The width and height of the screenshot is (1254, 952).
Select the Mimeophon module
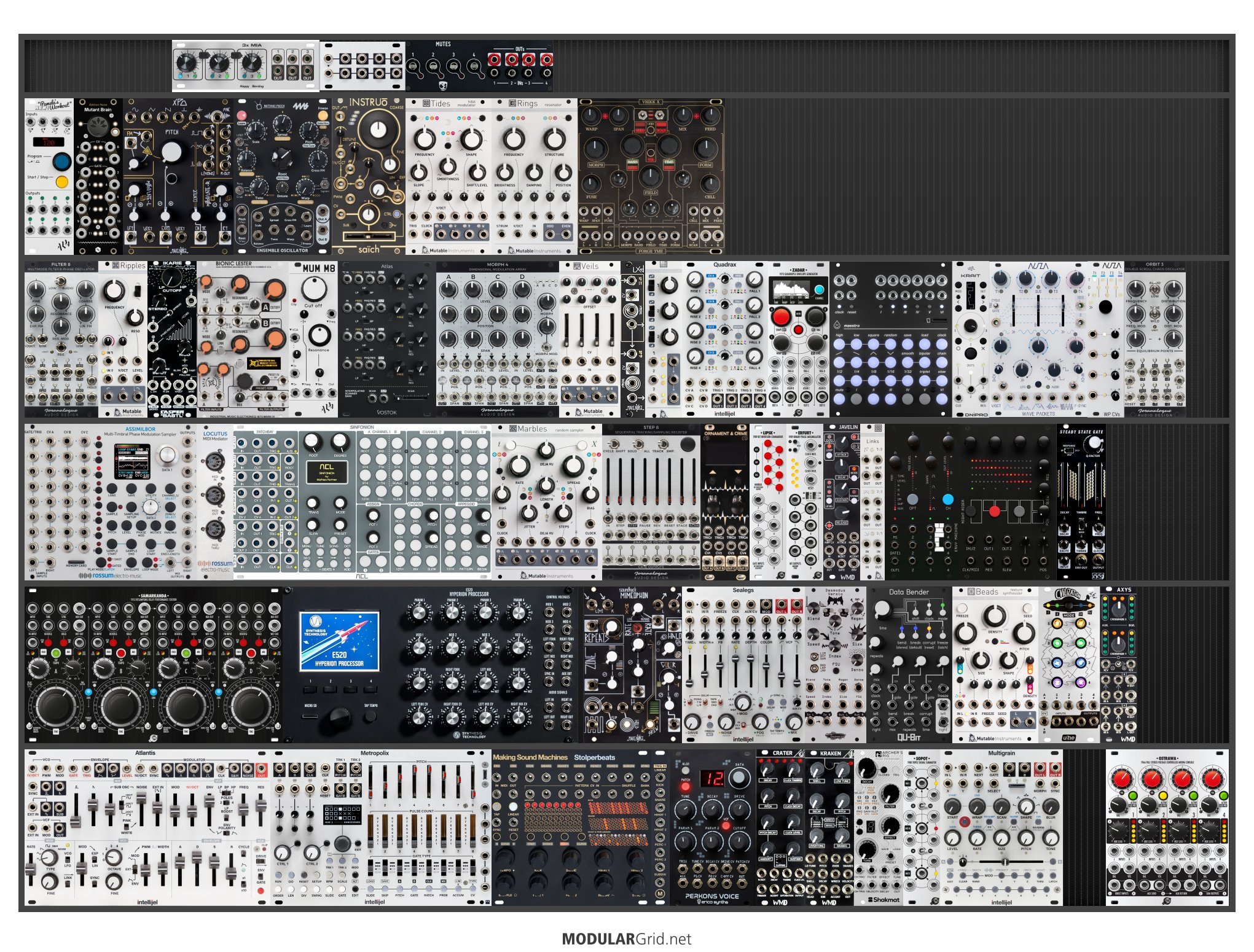pyautogui.click(x=633, y=665)
